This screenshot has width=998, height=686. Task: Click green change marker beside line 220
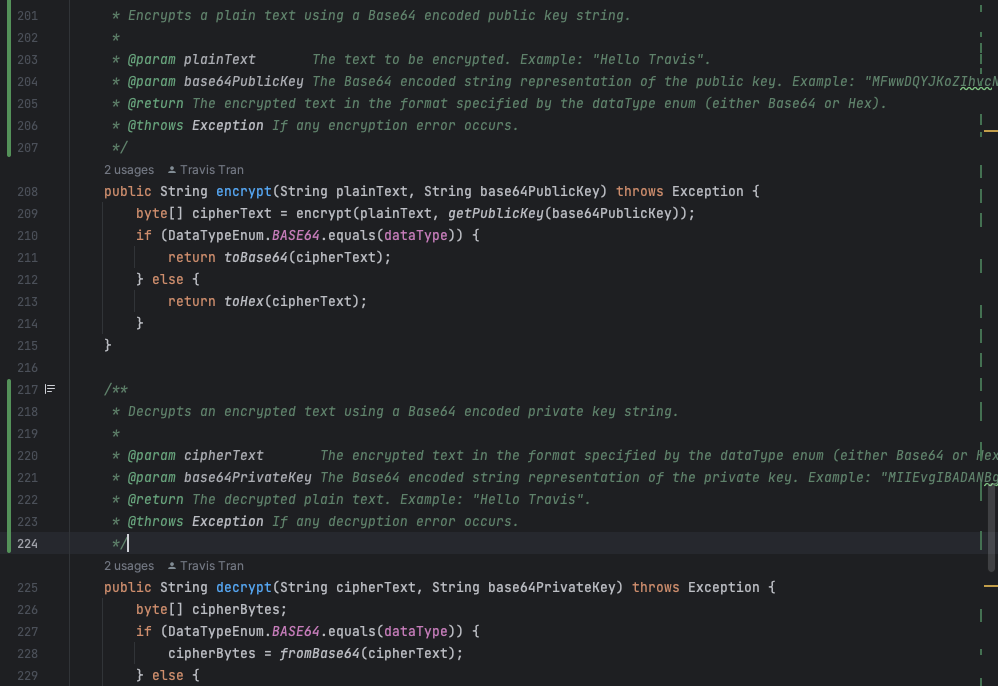pyautogui.click(x=9, y=455)
